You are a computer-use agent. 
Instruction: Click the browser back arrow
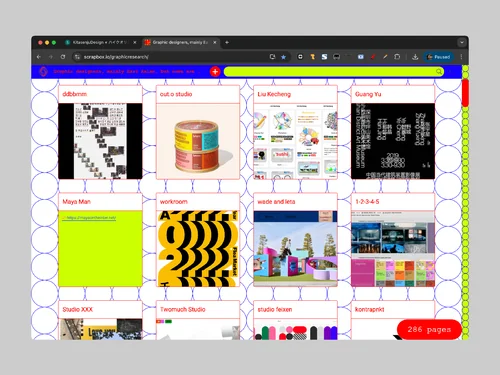click(x=39, y=57)
